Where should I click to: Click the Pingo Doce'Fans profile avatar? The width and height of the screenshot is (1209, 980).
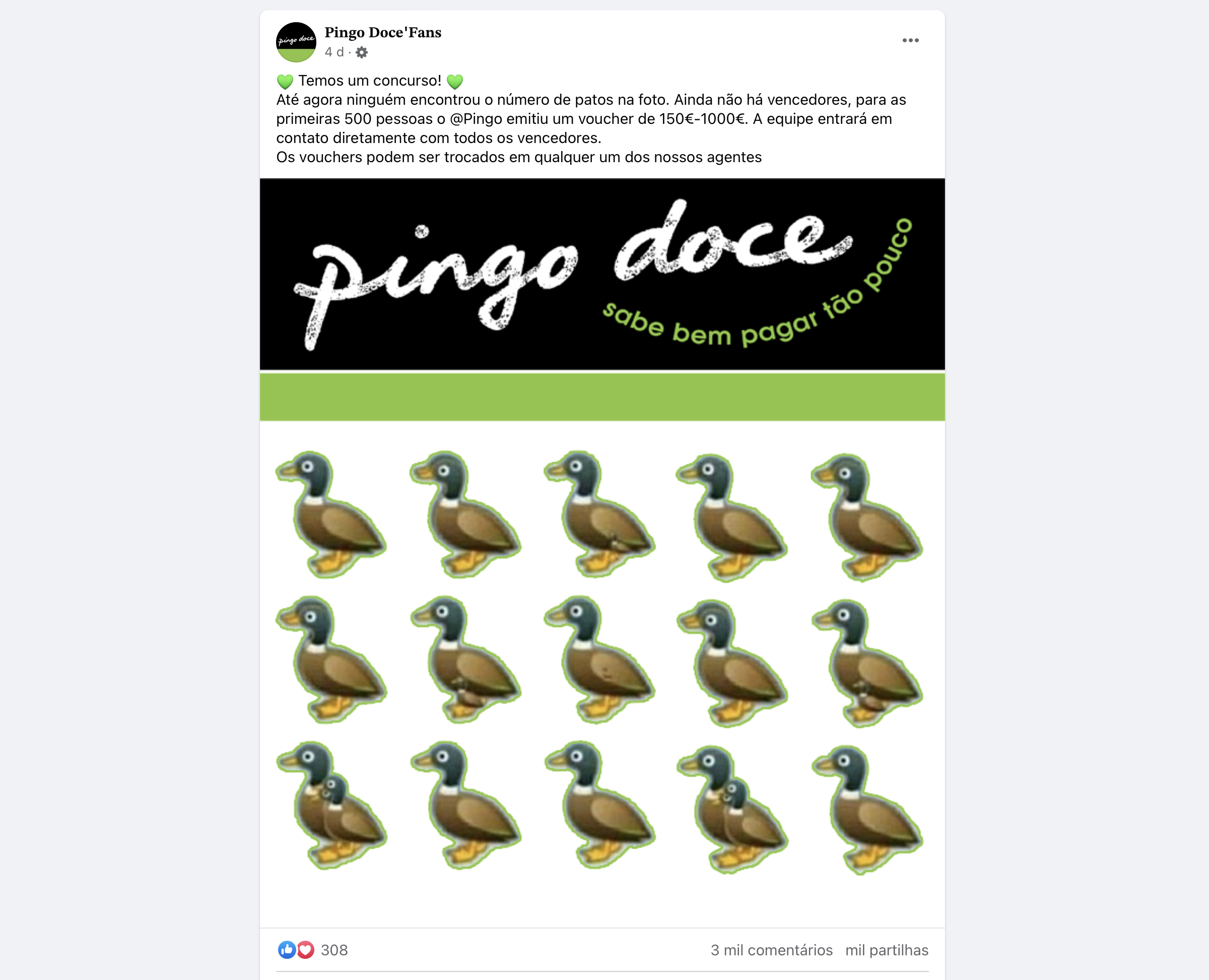296,42
